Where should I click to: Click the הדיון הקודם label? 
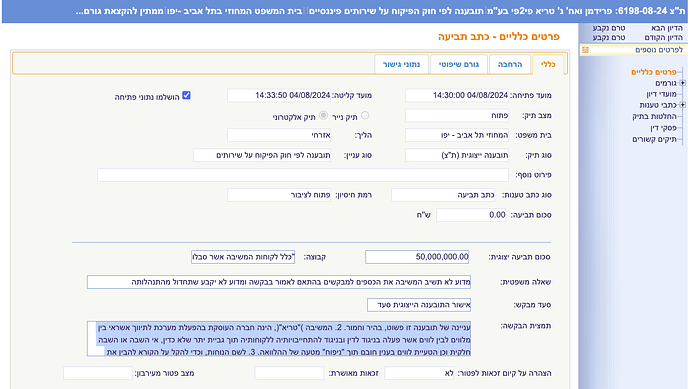point(664,37)
